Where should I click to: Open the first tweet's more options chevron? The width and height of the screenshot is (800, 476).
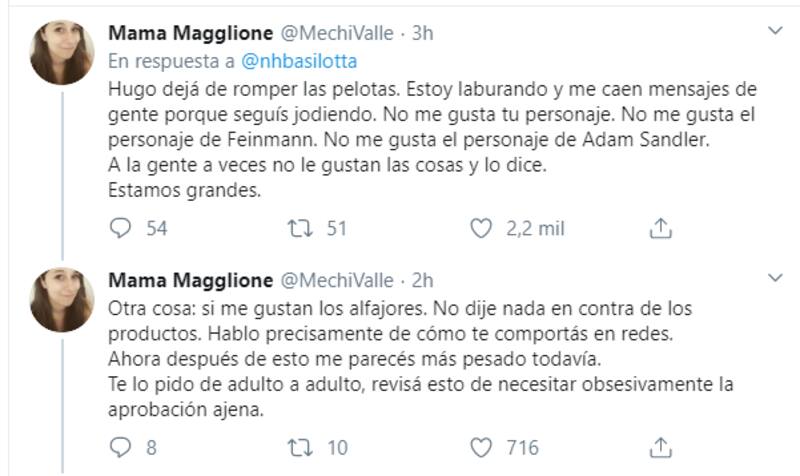pos(774,31)
